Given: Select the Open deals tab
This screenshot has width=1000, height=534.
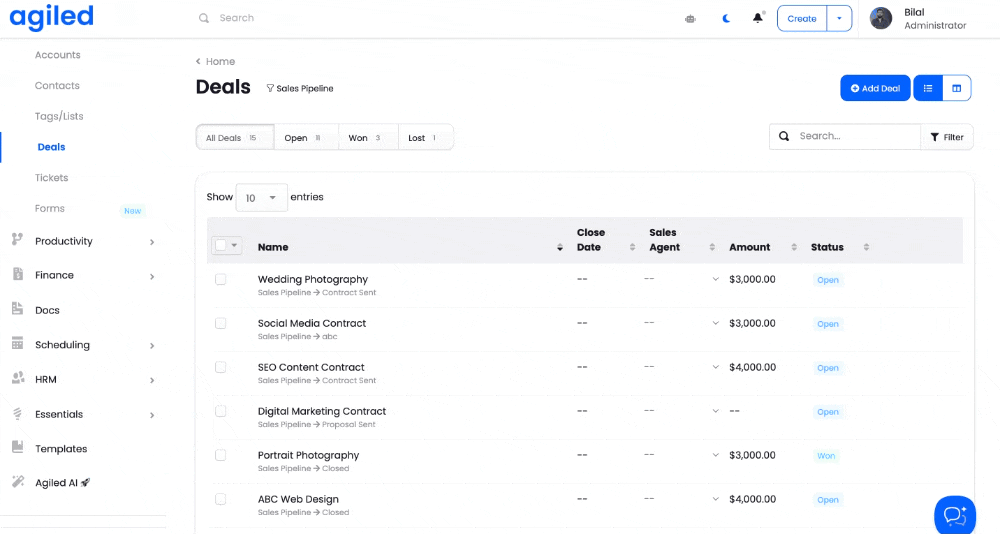Looking at the screenshot, I should pos(304,138).
